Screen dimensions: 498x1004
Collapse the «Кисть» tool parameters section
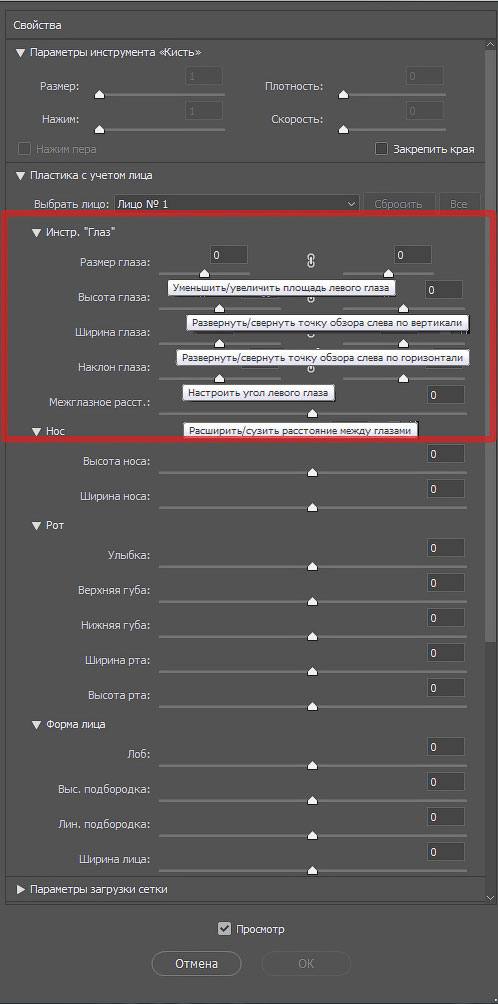[21, 53]
